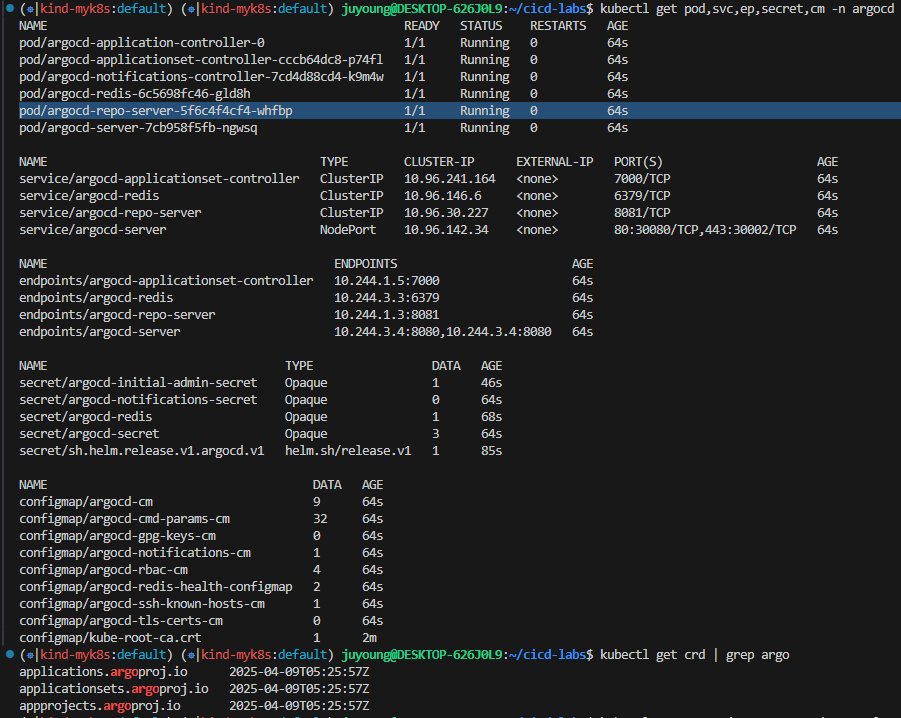Click configmap/argocd-cm name

[x=86, y=502]
